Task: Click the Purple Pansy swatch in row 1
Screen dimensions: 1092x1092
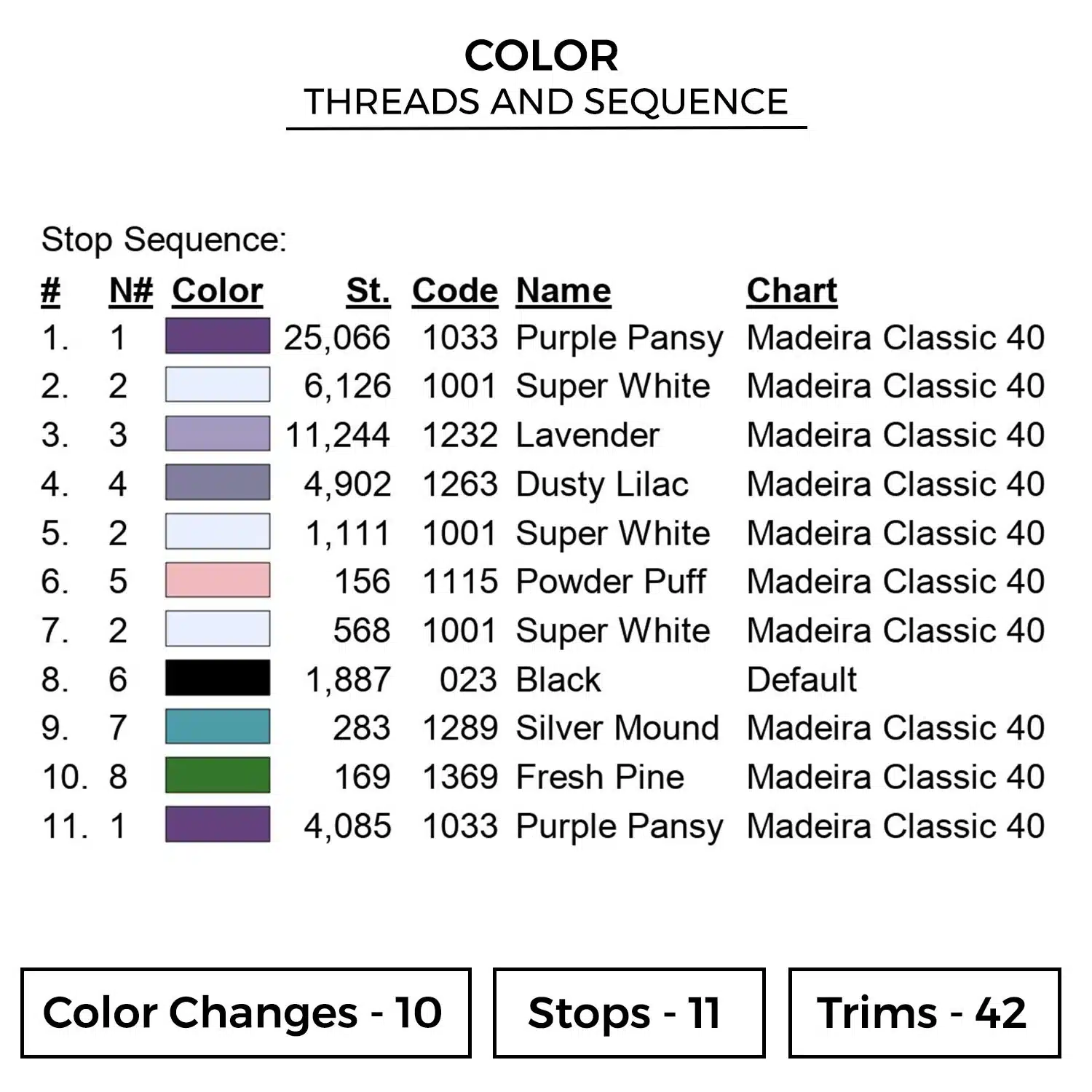Action: click(x=218, y=337)
